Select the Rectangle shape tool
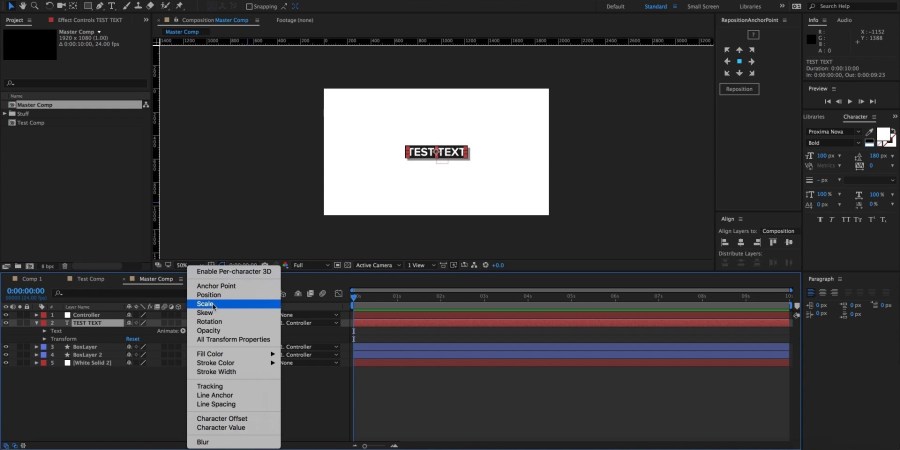900x450 pixels. (x=88, y=6)
